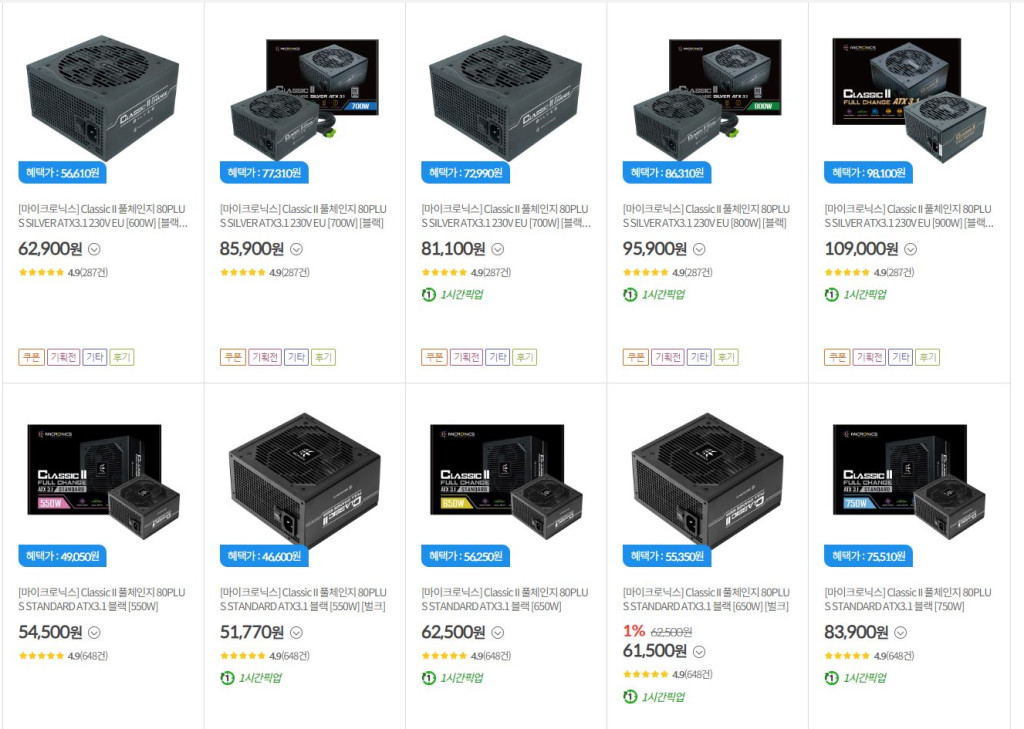Click the 1시간픽업 icon under the 61,500원 product
Image resolution: width=1024 pixels, height=729 pixels.
630,697
